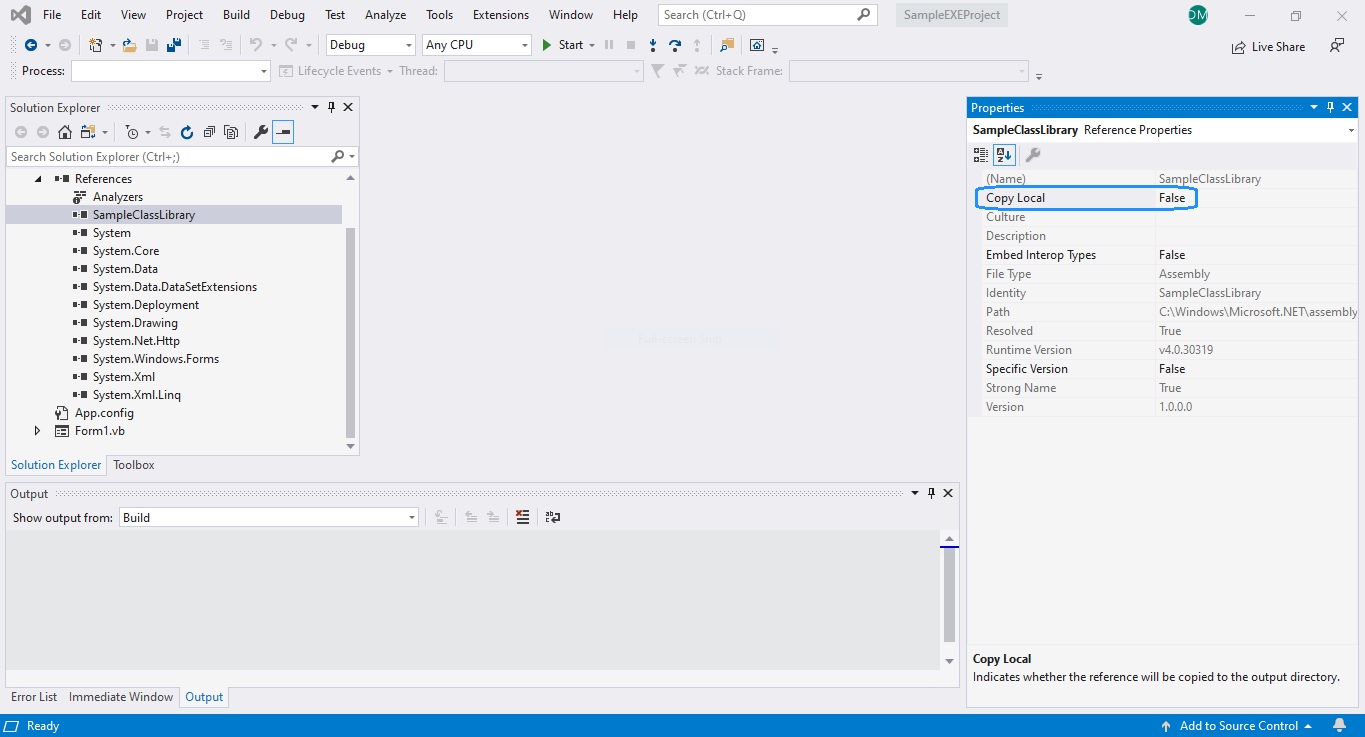Expand the Form1.vb tree node
The image size is (1365, 737).
39,431
